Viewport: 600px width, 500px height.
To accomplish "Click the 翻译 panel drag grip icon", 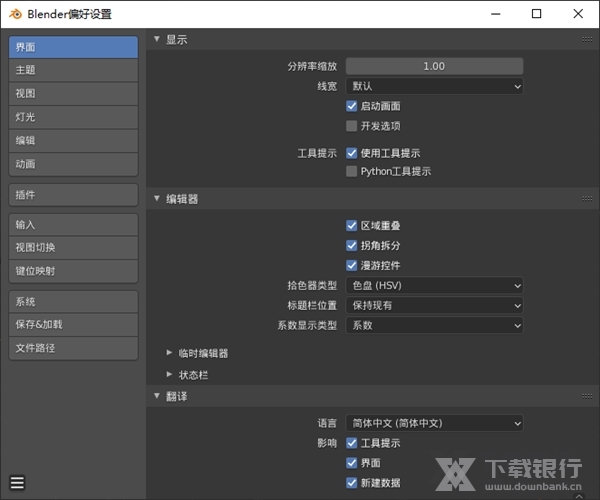I will pyautogui.click(x=587, y=396).
